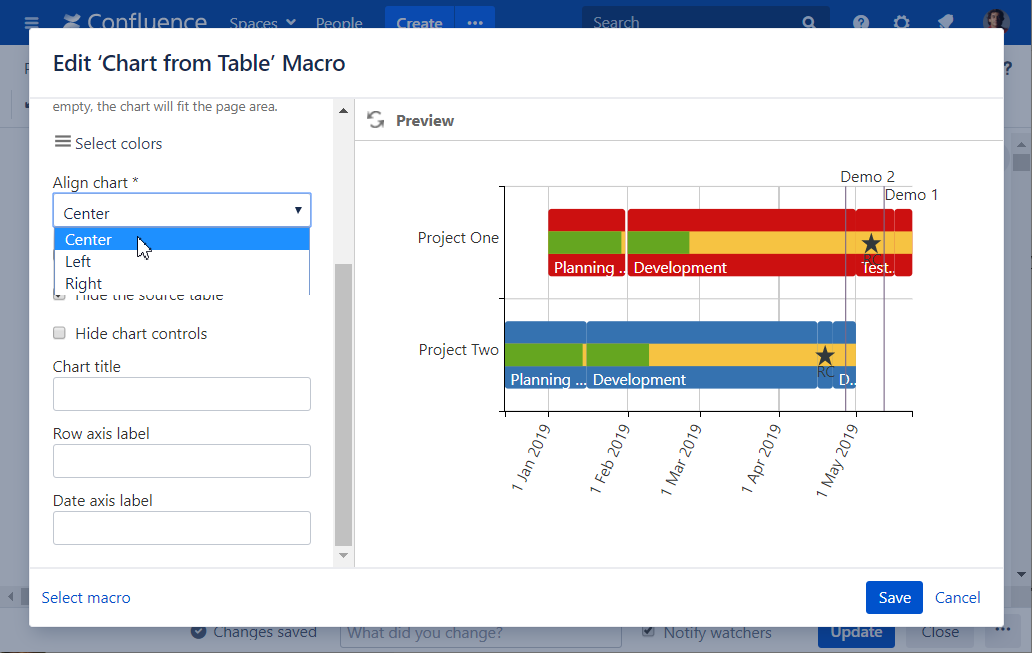Open the user profile avatar
This screenshot has height=653, width=1032.
point(996,22)
